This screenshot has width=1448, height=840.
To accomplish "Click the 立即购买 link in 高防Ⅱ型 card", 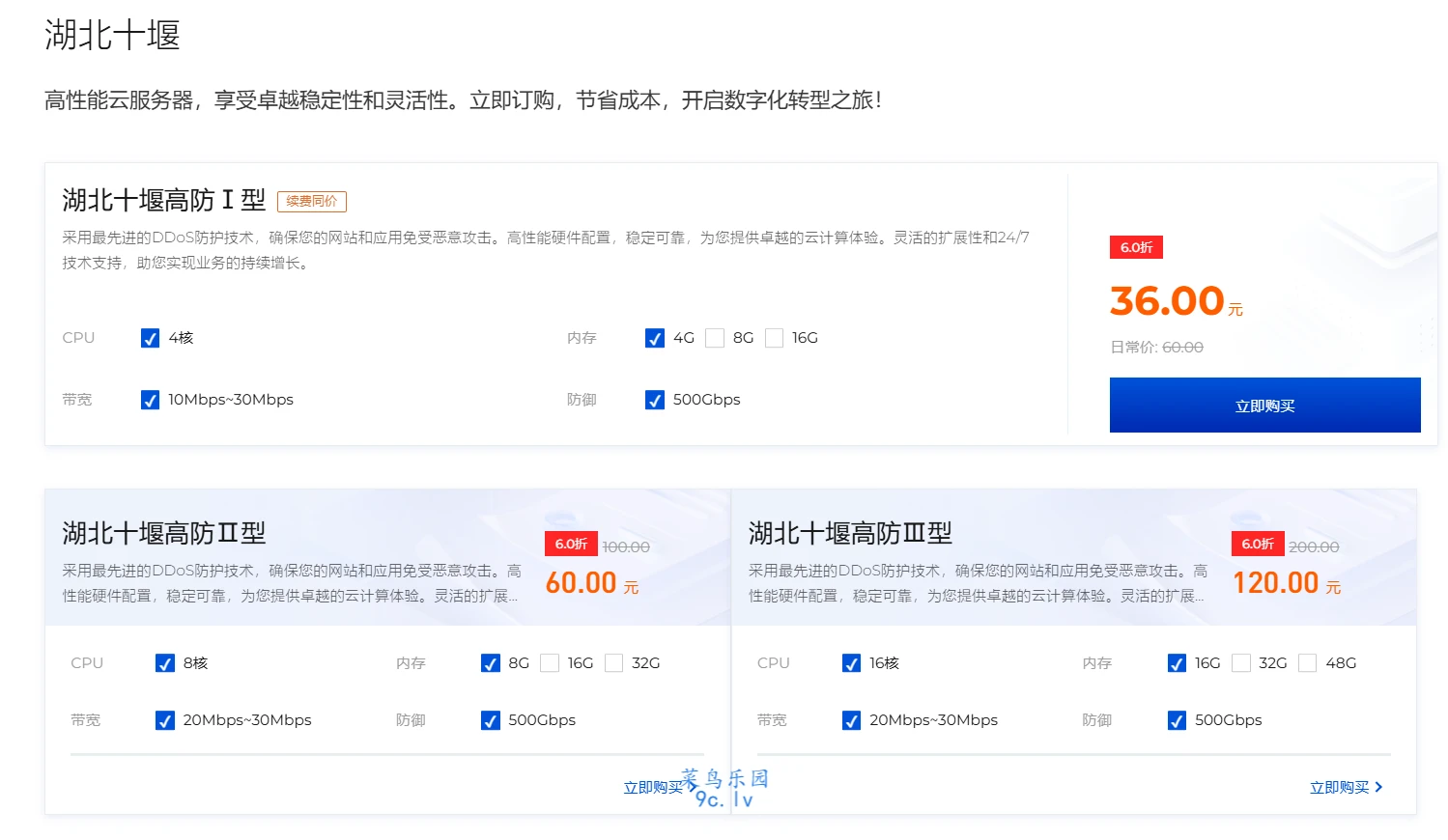I will (x=652, y=788).
